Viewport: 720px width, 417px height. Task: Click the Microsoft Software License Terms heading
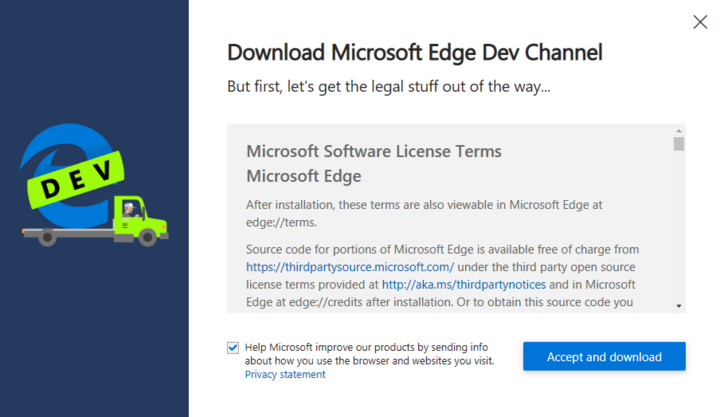(373, 152)
